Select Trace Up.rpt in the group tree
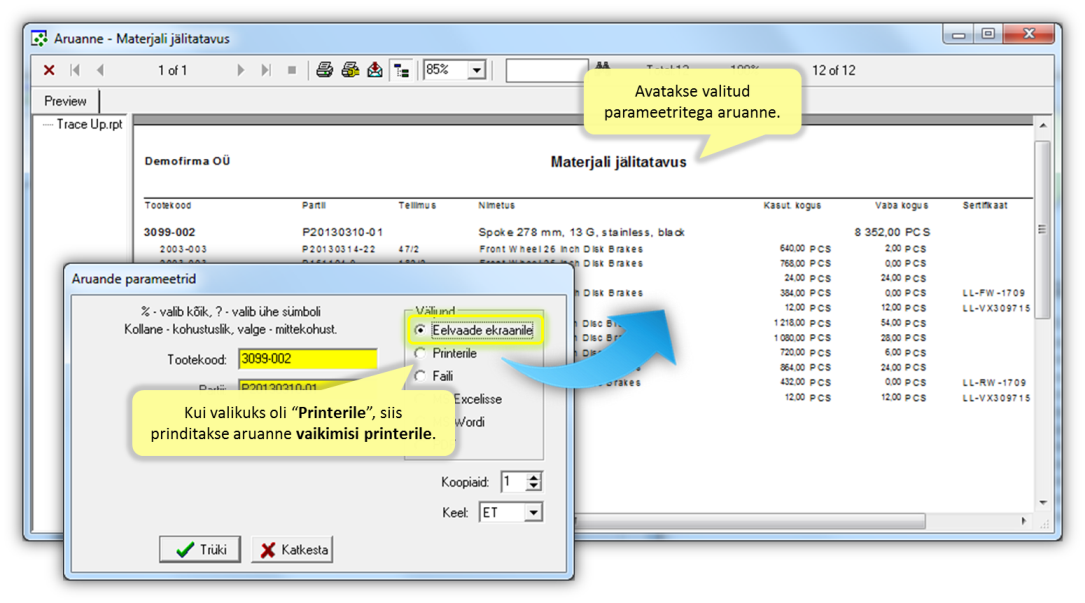The image size is (1085, 603). coord(89,124)
